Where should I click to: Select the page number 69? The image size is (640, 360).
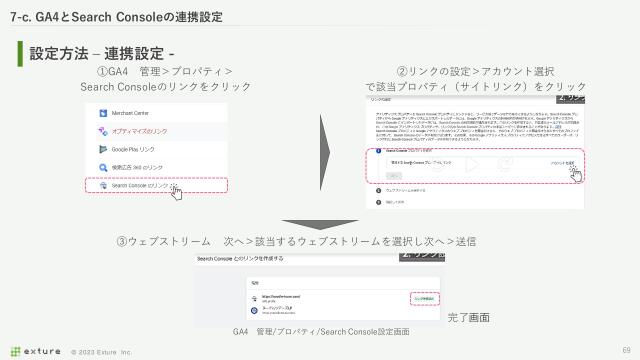click(x=627, y=350)
